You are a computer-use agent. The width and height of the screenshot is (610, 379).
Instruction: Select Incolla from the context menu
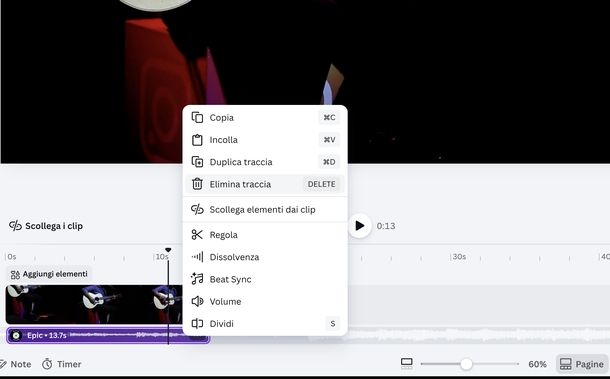pos(265,140)
